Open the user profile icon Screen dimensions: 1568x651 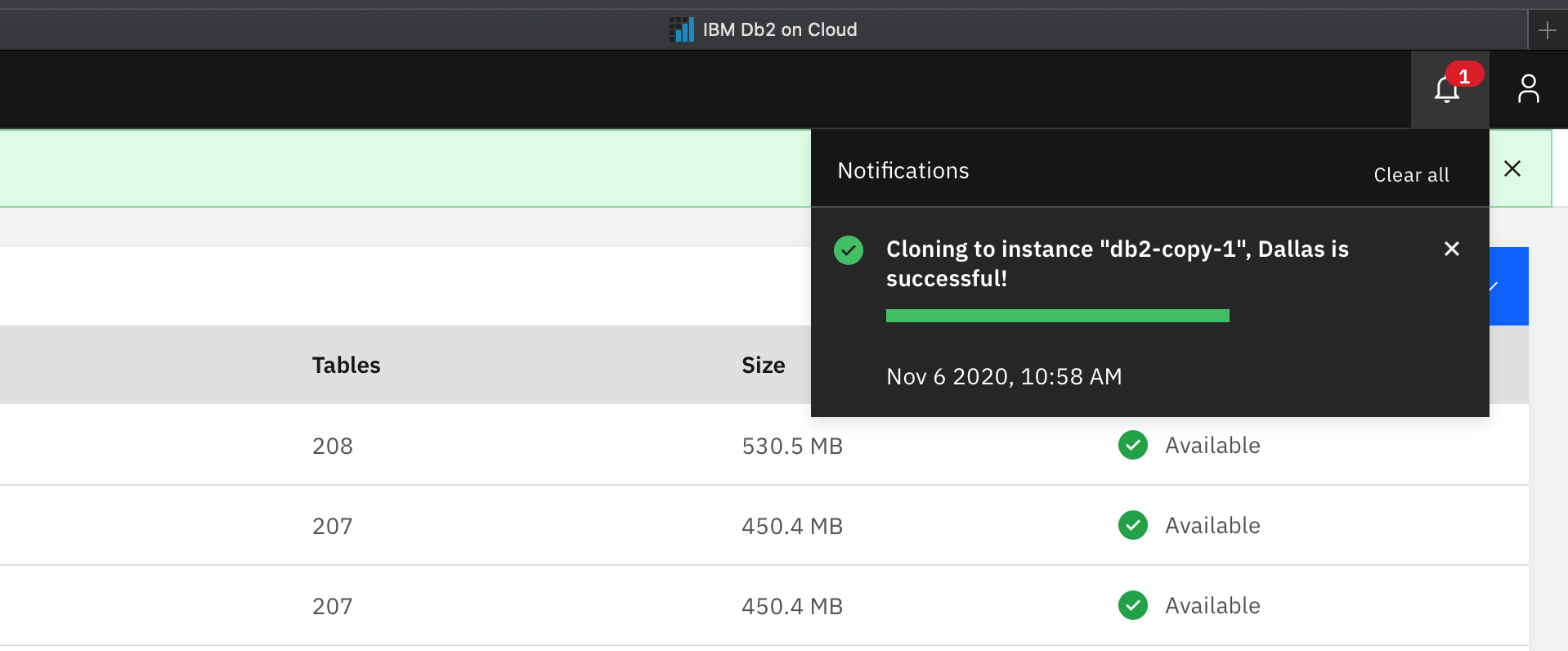click(1528, 89)
